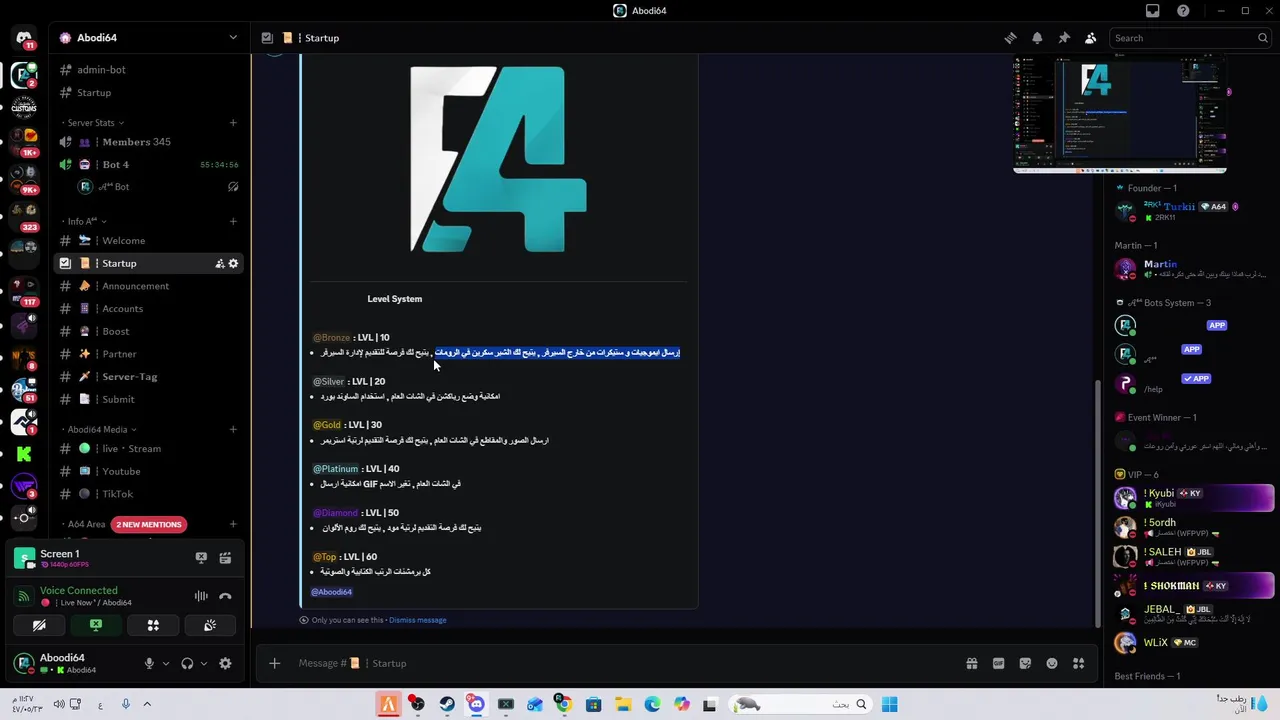Image resolution: width=1280 pixels, height=720 pixels.
Task: Open the GIF picker icon
Action: 998,663
